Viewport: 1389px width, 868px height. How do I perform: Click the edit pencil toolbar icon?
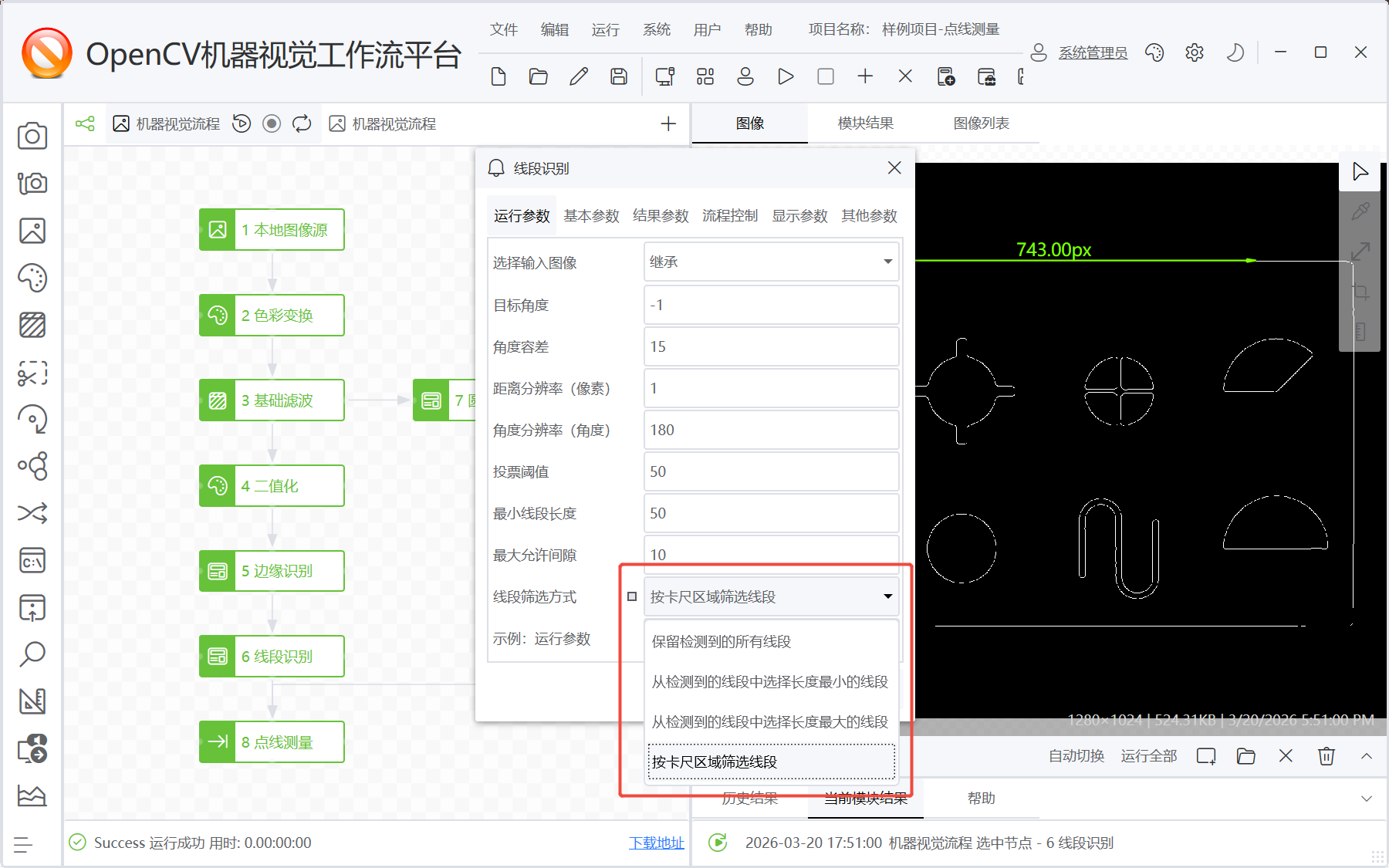click(579, 76)
